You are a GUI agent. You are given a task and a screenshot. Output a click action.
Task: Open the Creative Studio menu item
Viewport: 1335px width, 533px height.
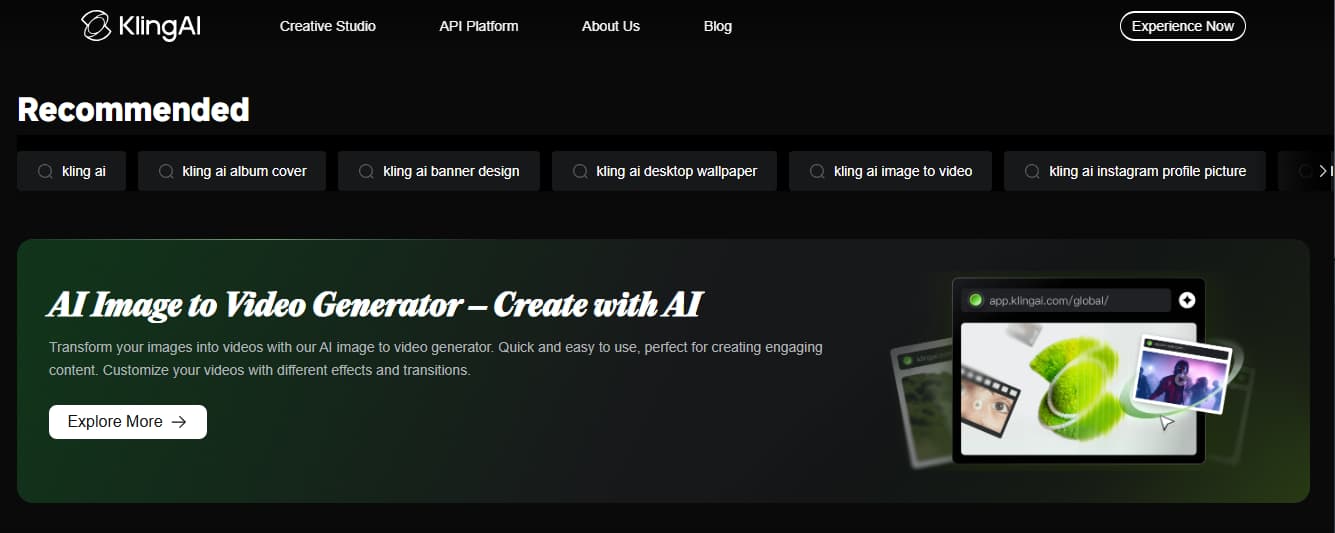tap(327, 26)
